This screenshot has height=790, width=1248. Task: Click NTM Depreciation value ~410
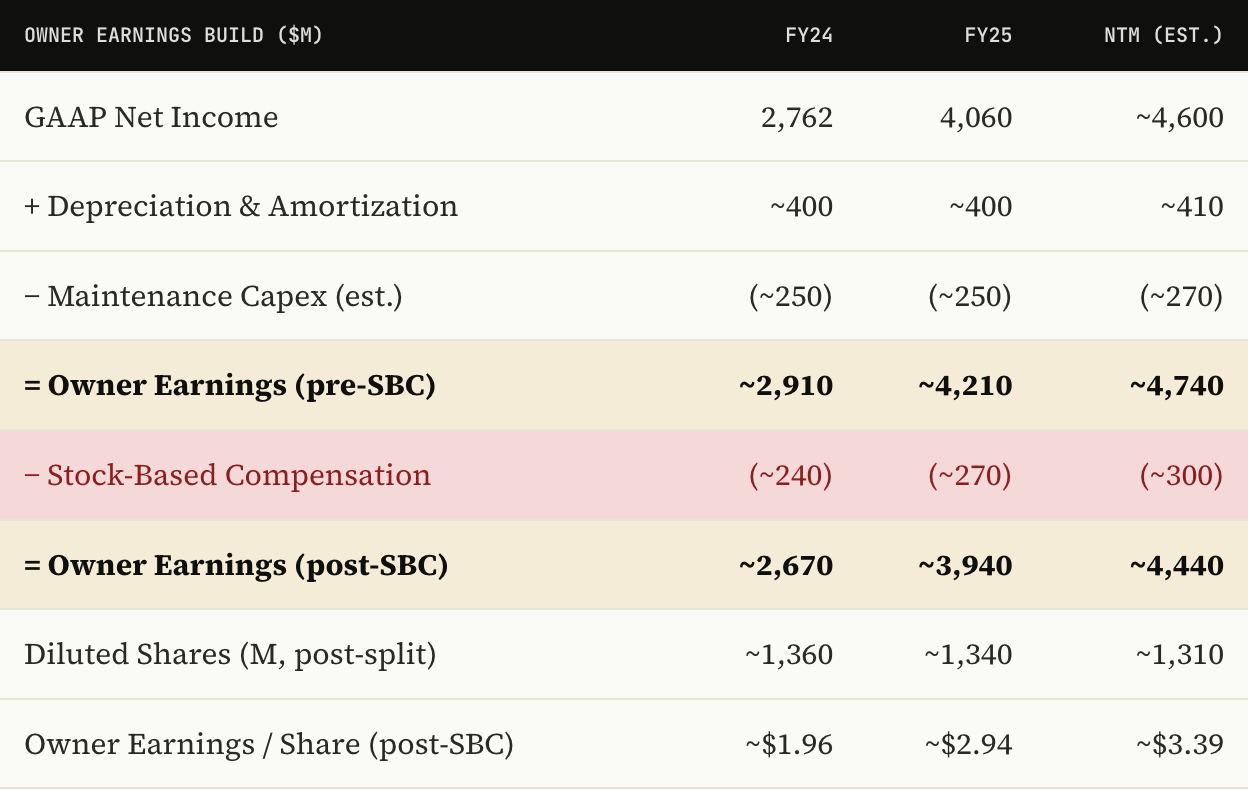click(1192, 206)
